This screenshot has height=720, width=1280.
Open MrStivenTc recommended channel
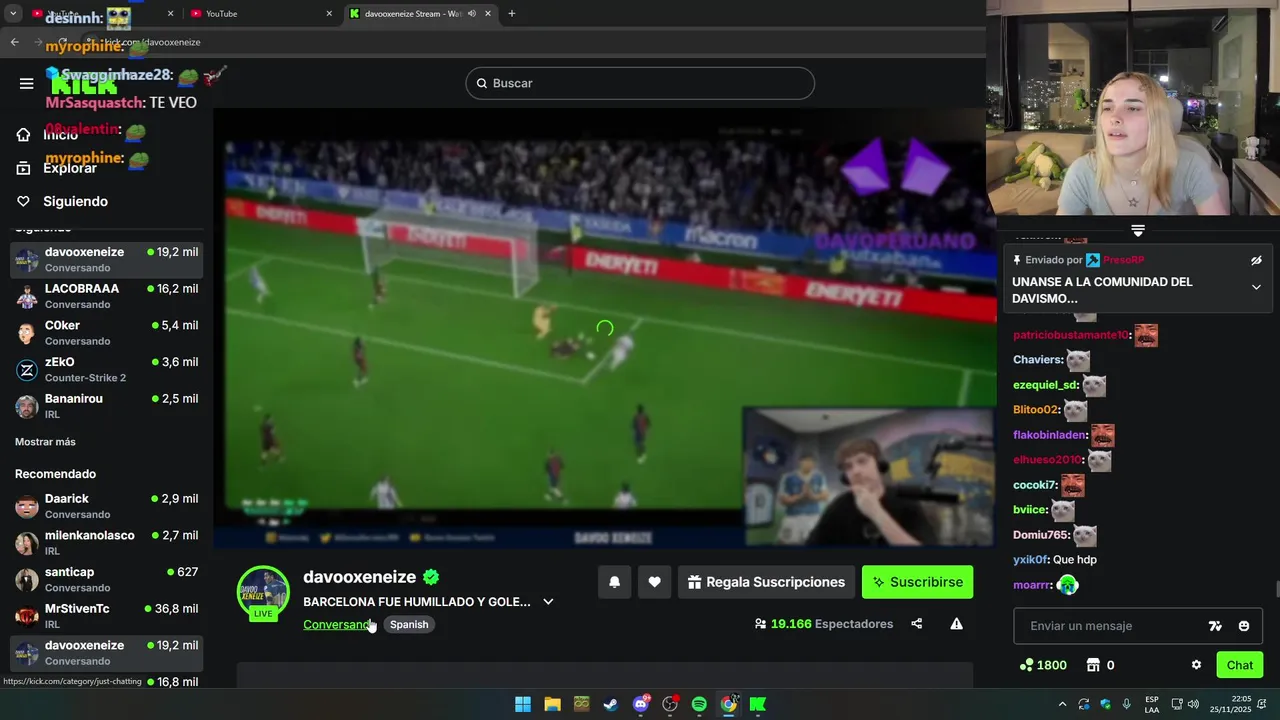click(107, 616)
